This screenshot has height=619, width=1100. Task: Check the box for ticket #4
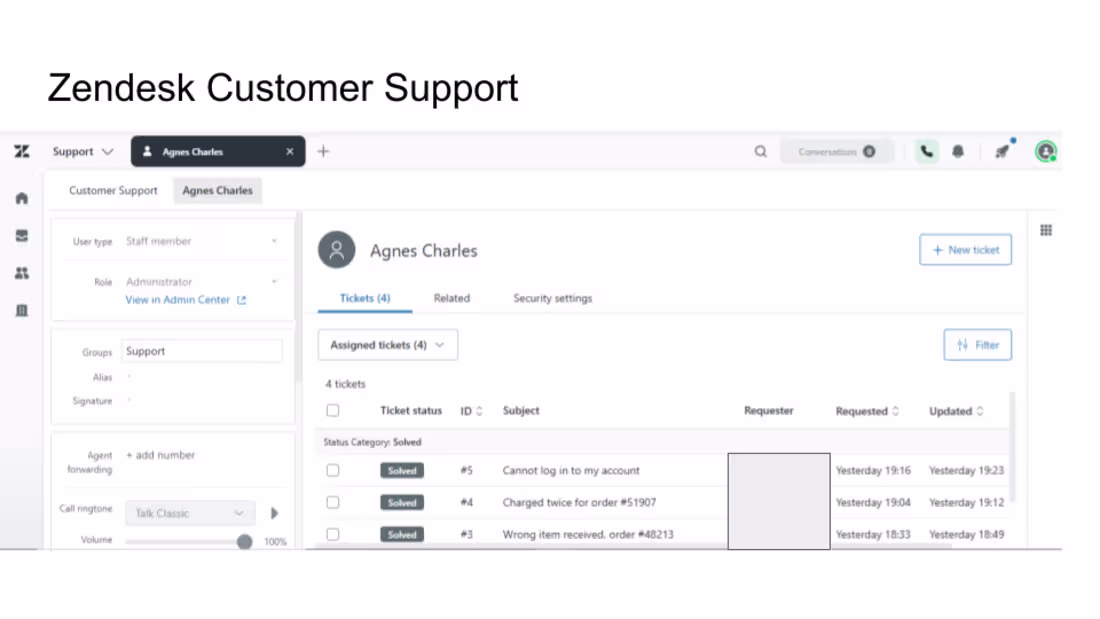pos(333,502)
